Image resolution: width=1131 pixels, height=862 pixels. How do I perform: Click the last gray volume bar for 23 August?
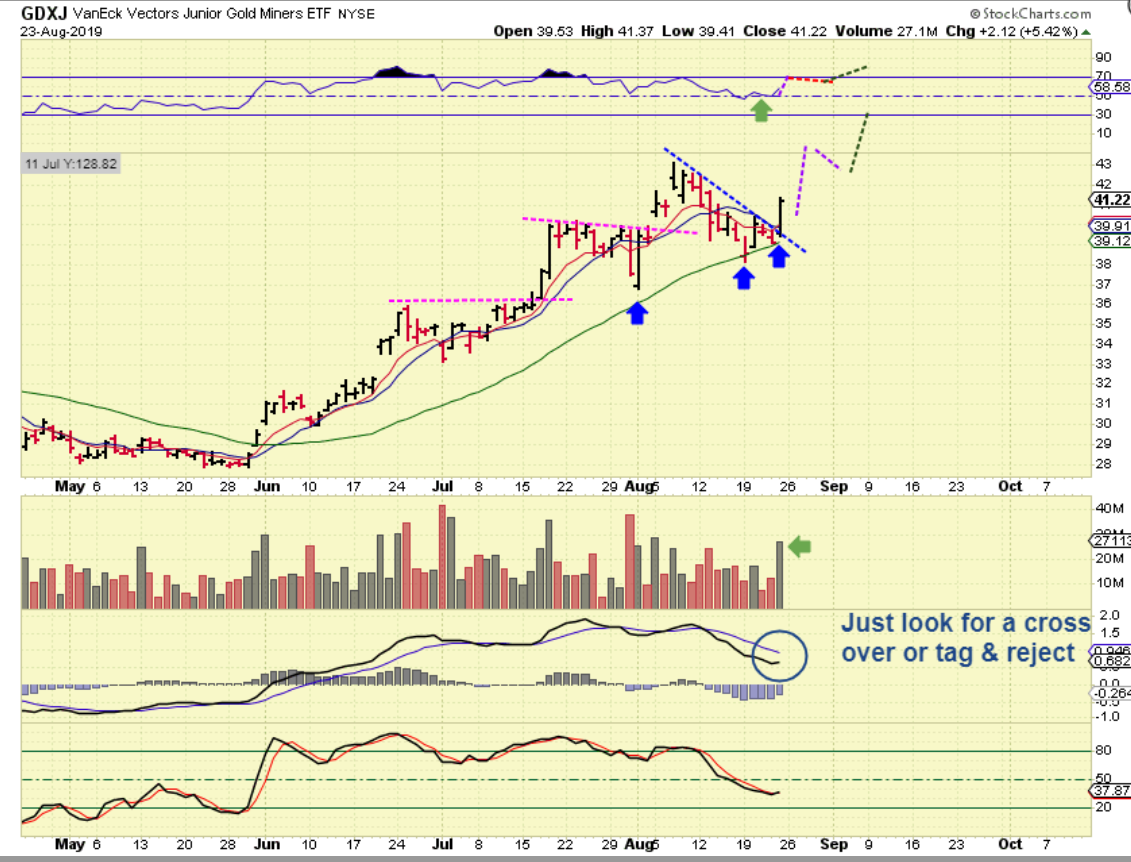[x=780, y=575]
